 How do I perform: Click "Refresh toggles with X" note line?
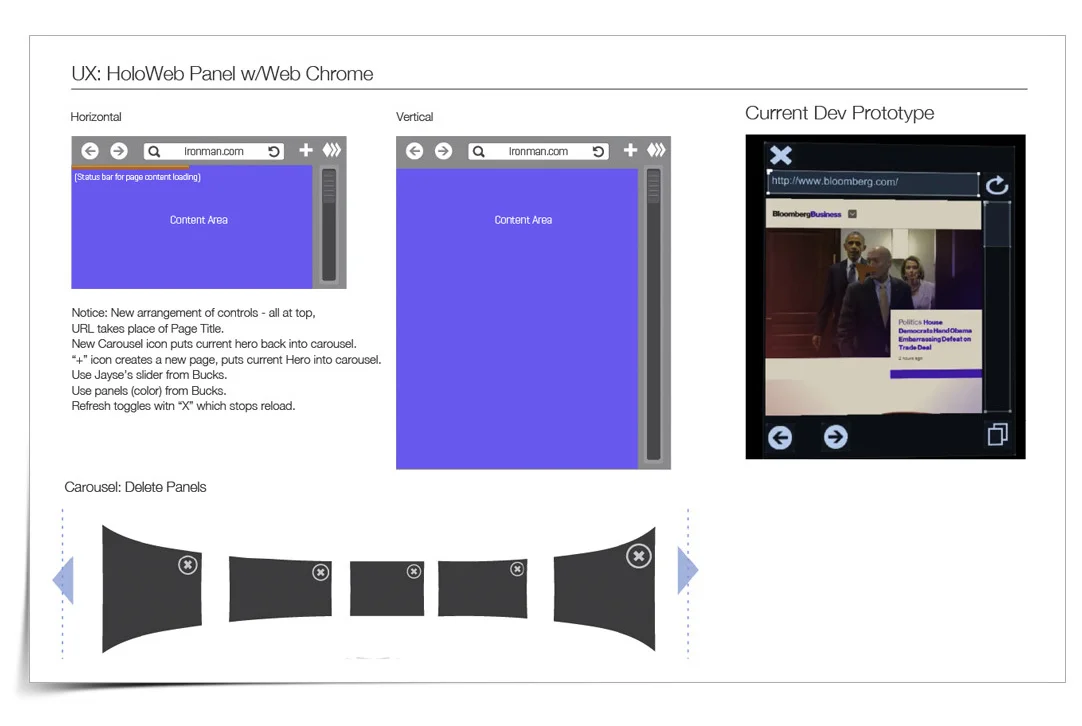point(184,406)
